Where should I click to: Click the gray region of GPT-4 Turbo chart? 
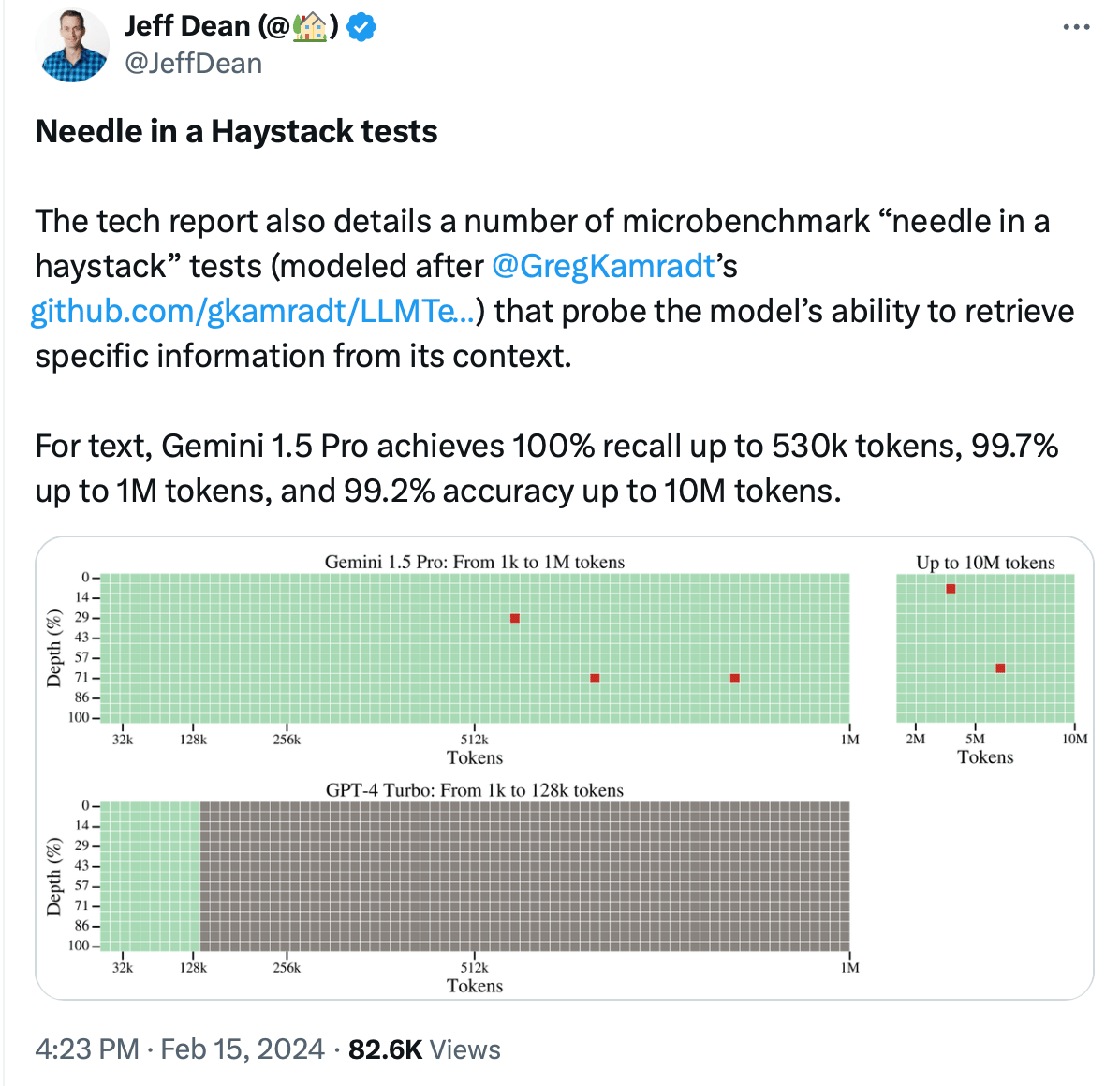click(525, 877)
